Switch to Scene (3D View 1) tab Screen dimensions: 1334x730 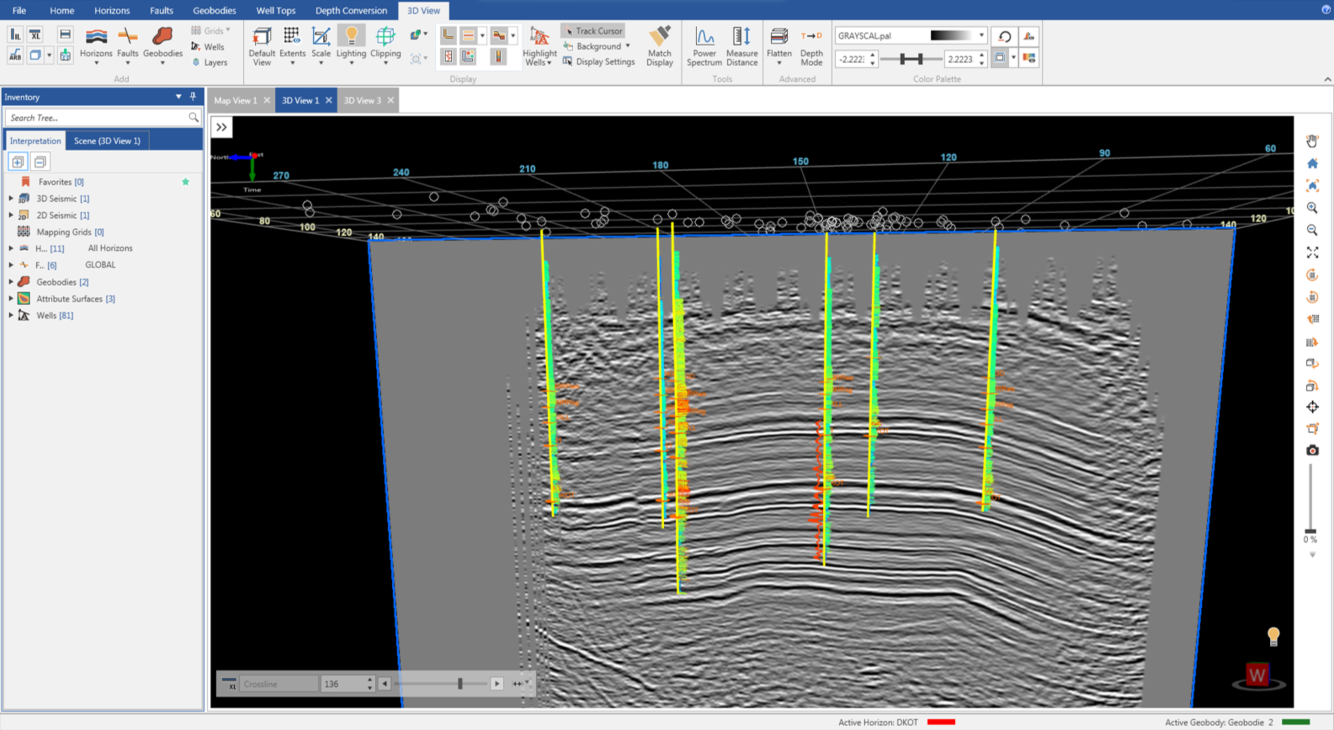pyautogui.click(x=107, y=141)
